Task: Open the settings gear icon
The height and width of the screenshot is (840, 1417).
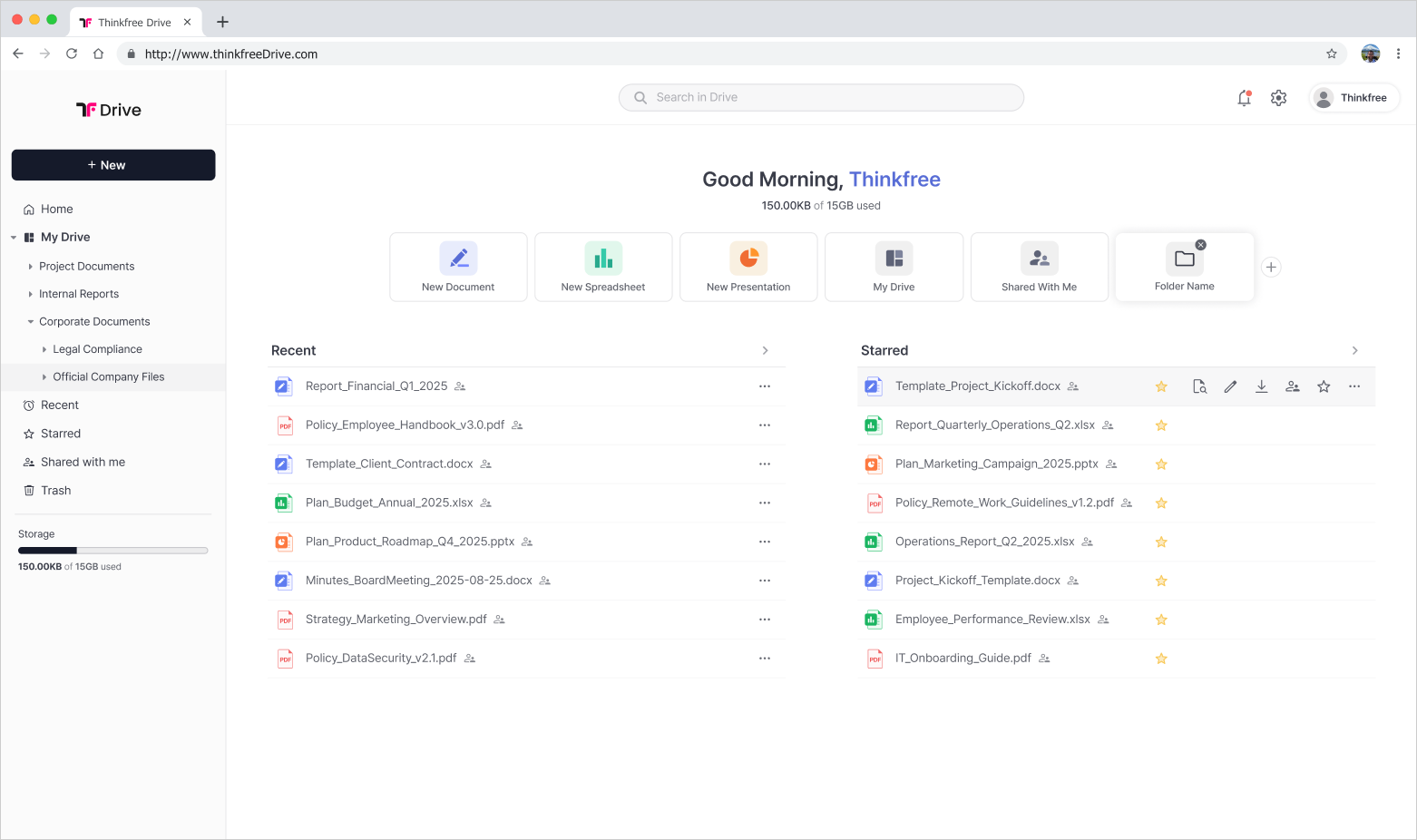Action: 1278,98
